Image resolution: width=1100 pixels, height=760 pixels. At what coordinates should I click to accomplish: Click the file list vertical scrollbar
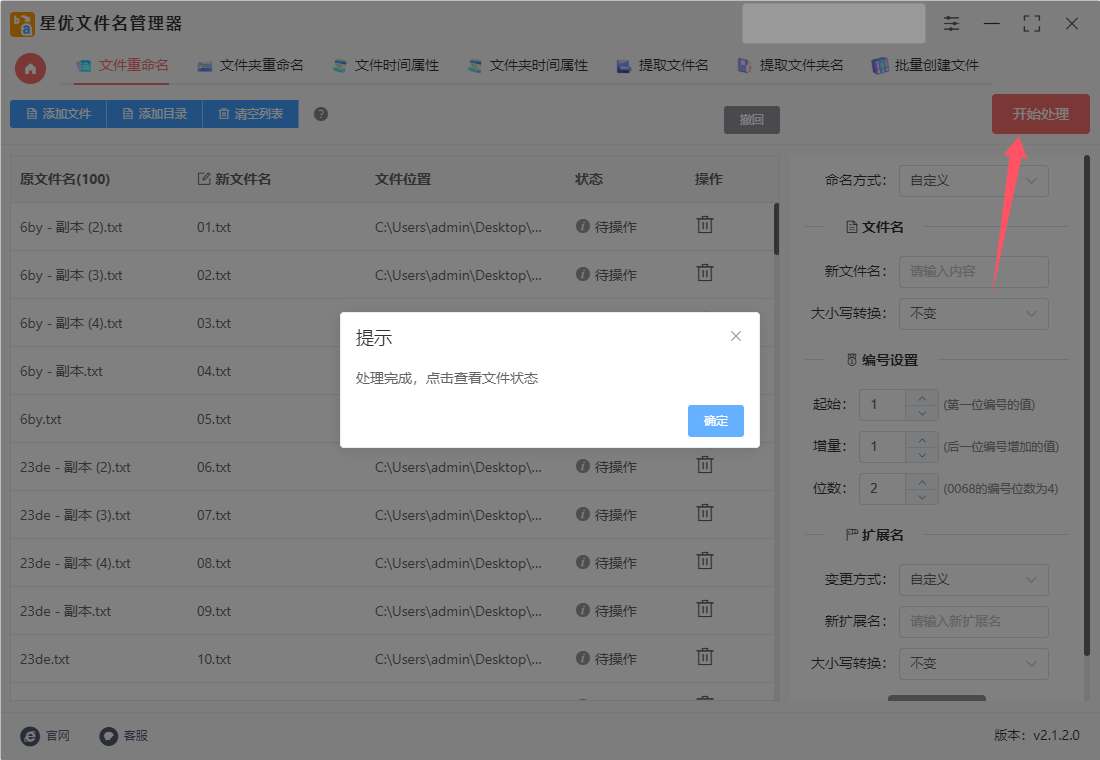pyautogui.click(x=776, y=229)
